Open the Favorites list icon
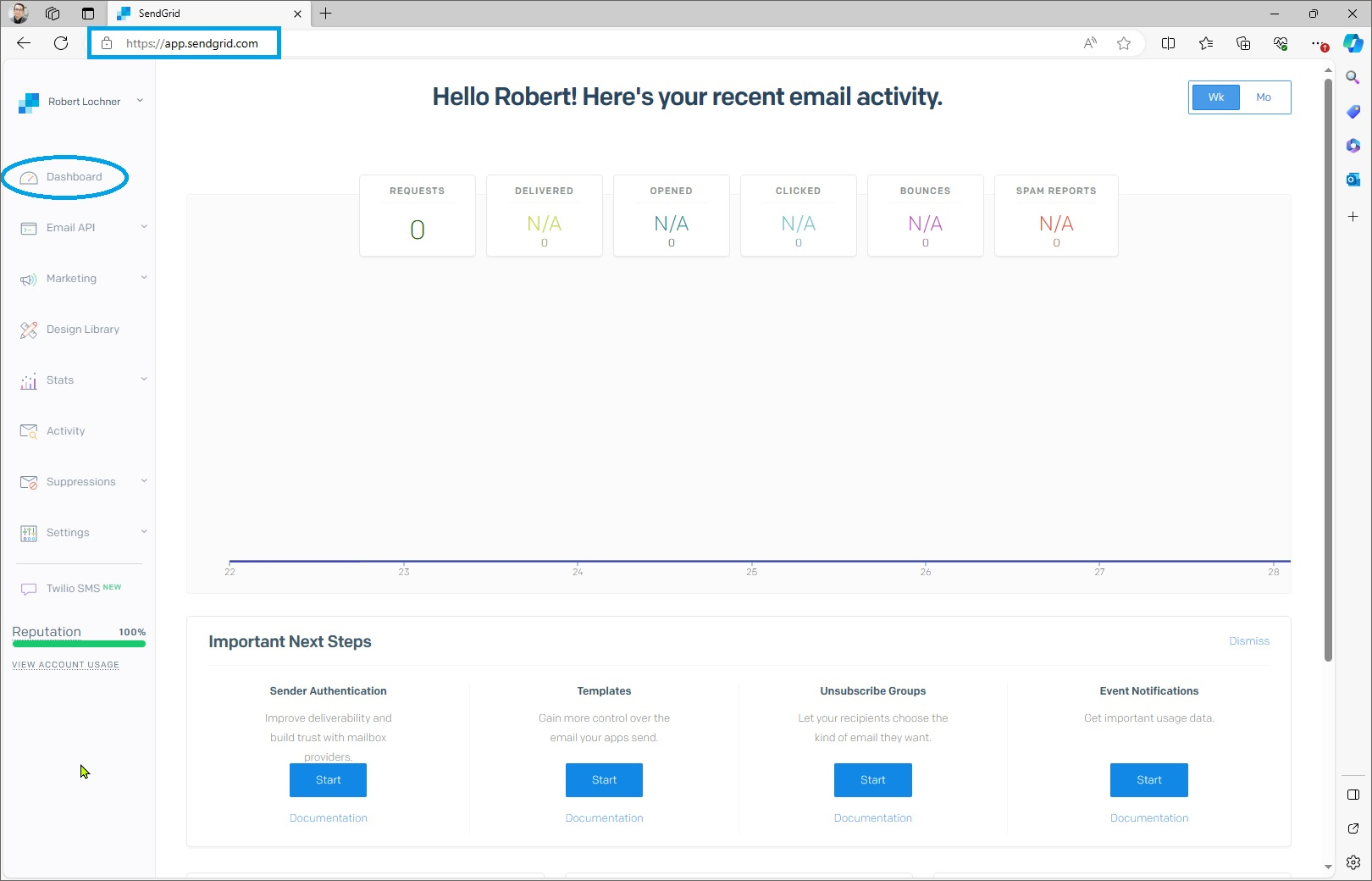The height and width of the screenshot is (881, 1372). click(1206, 43)
